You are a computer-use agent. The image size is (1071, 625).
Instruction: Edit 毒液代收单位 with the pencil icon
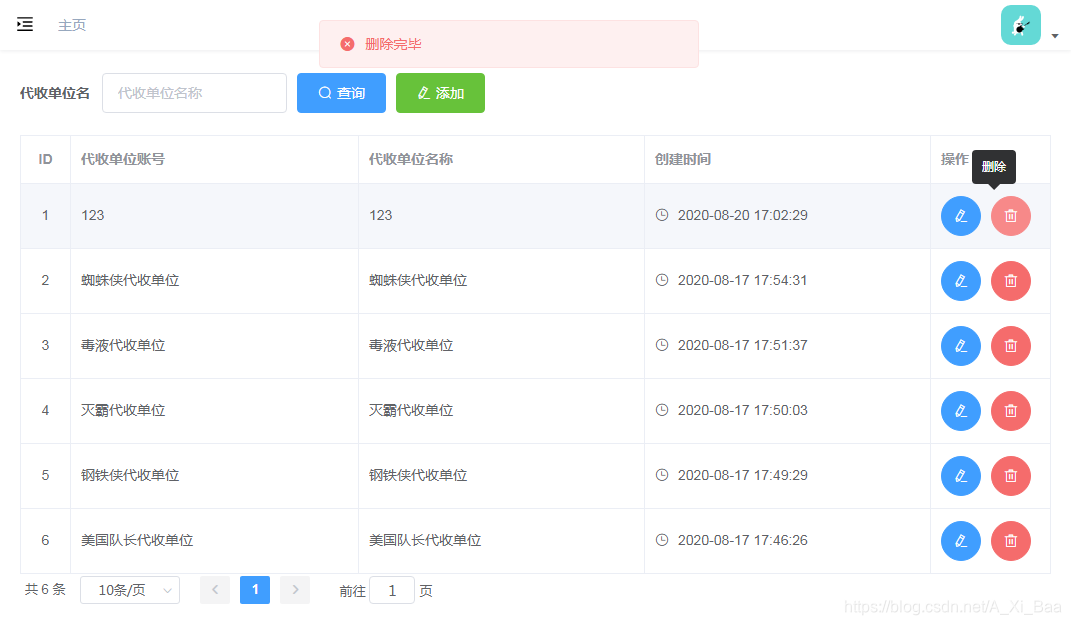(x=960, y=345)
